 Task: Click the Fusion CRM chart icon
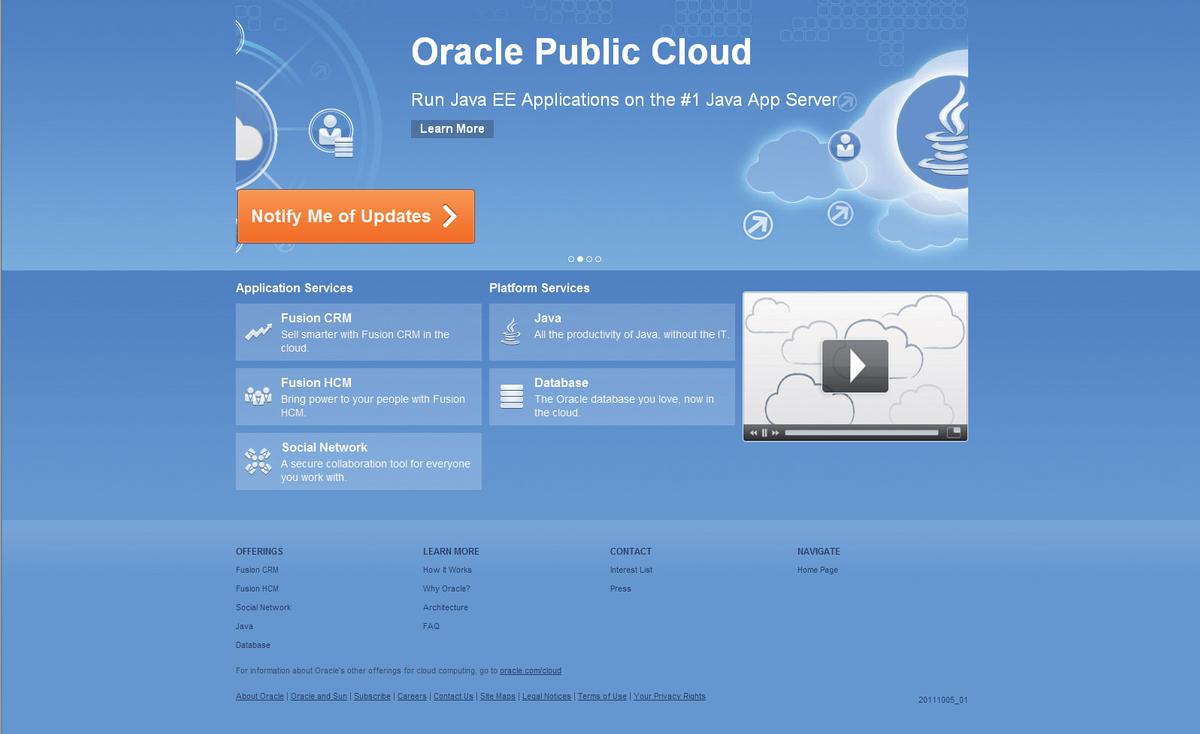(x=258, y=332)
